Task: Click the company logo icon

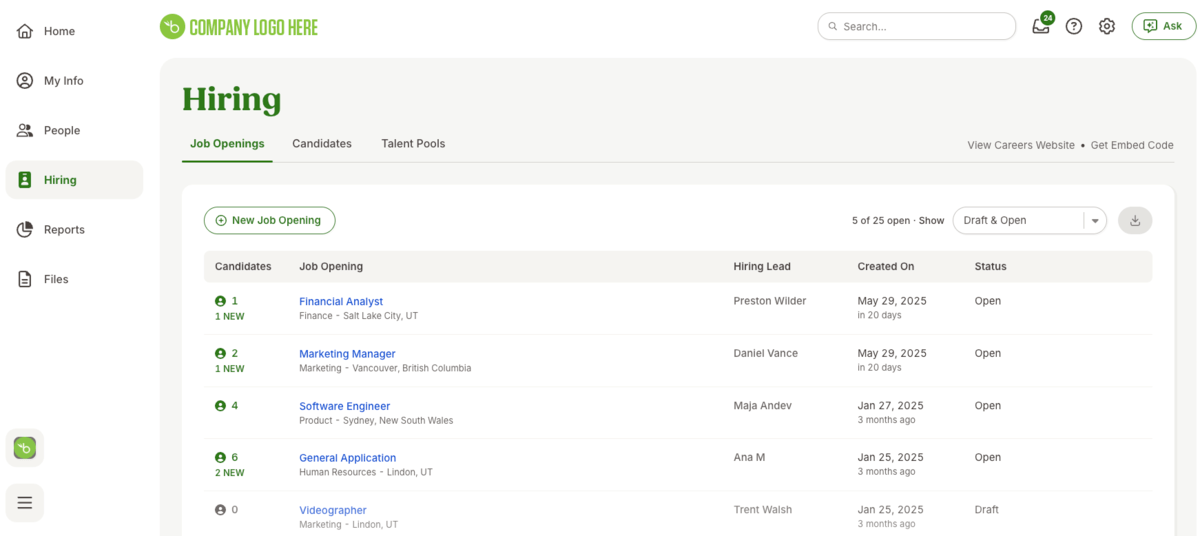Action: [173, 27]
